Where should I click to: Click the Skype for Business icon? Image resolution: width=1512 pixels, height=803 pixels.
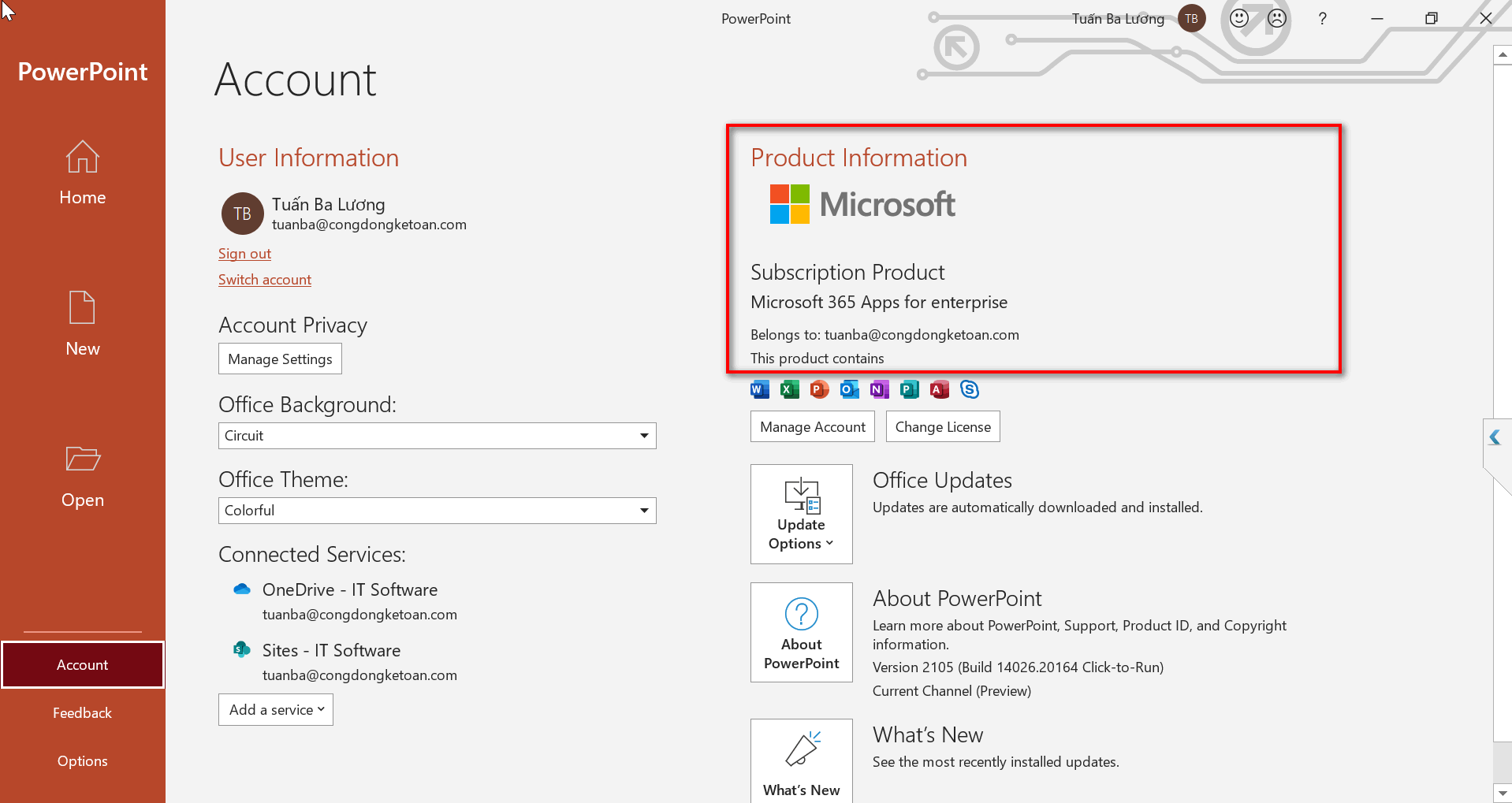point(970,389)
